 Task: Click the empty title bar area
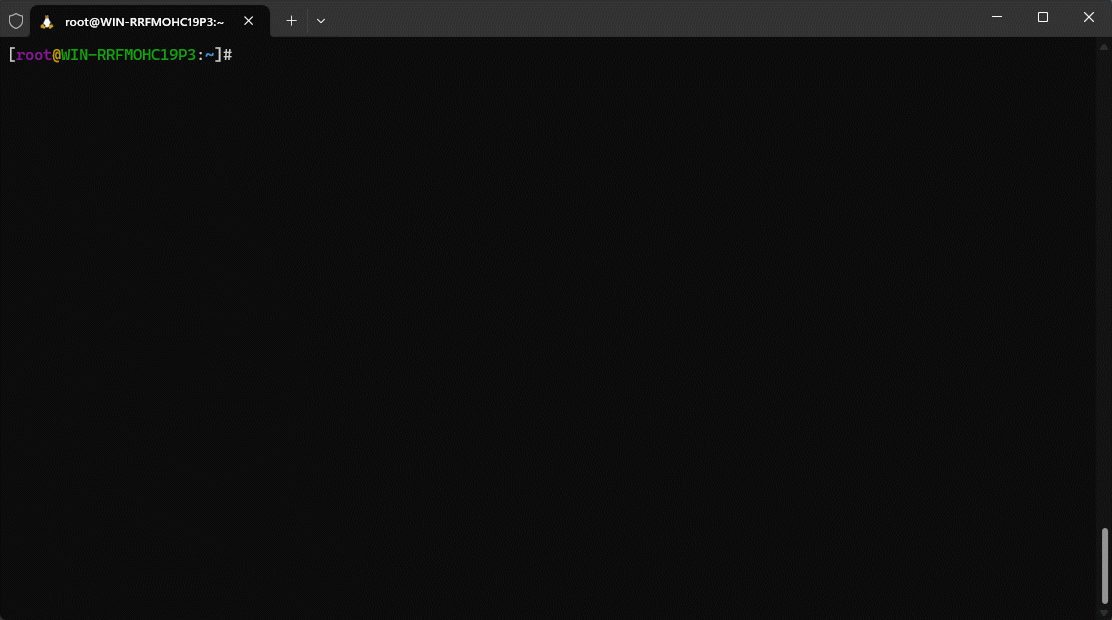650,18
